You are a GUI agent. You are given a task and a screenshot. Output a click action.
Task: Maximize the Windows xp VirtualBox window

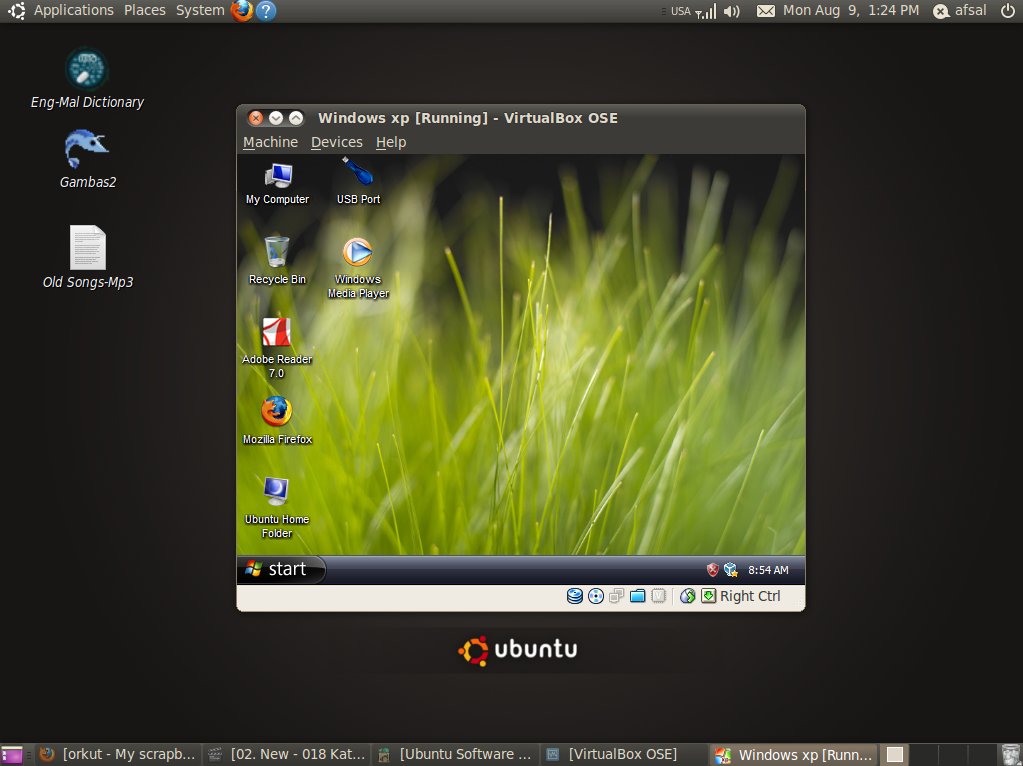(296, 118)
